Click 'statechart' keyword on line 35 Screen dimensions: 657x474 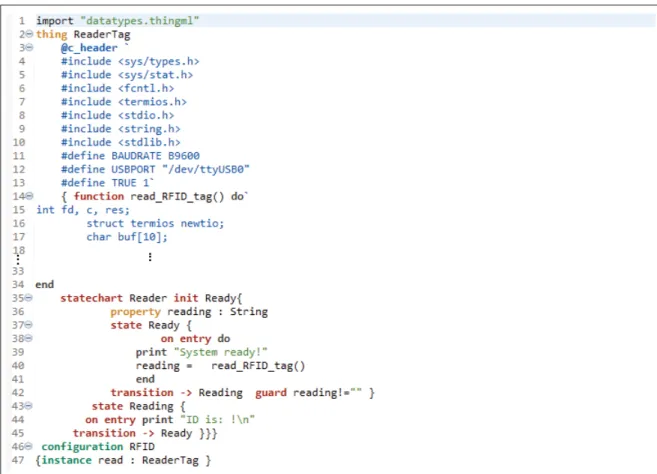[91, 298]
